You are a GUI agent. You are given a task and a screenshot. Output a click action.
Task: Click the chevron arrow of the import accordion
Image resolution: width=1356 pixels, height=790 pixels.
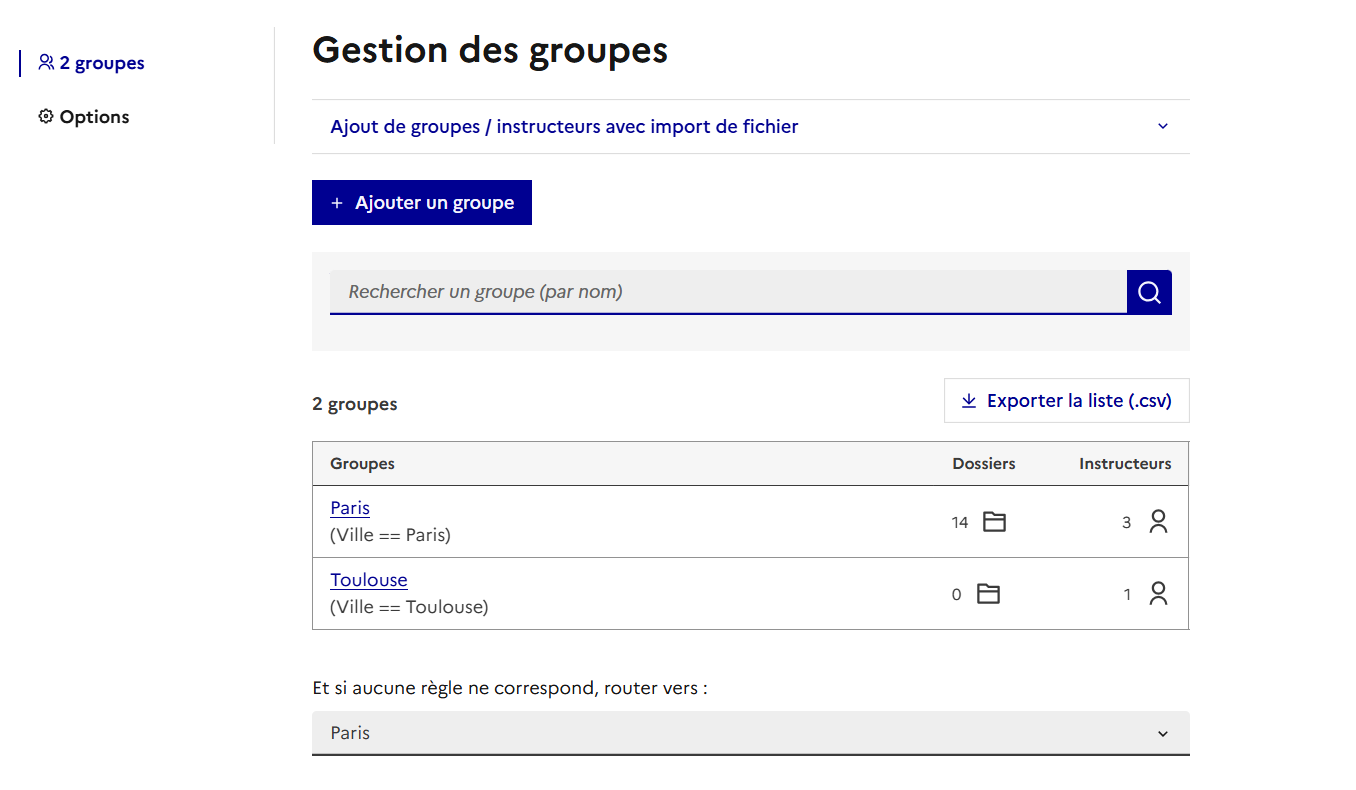[1162, 127]
